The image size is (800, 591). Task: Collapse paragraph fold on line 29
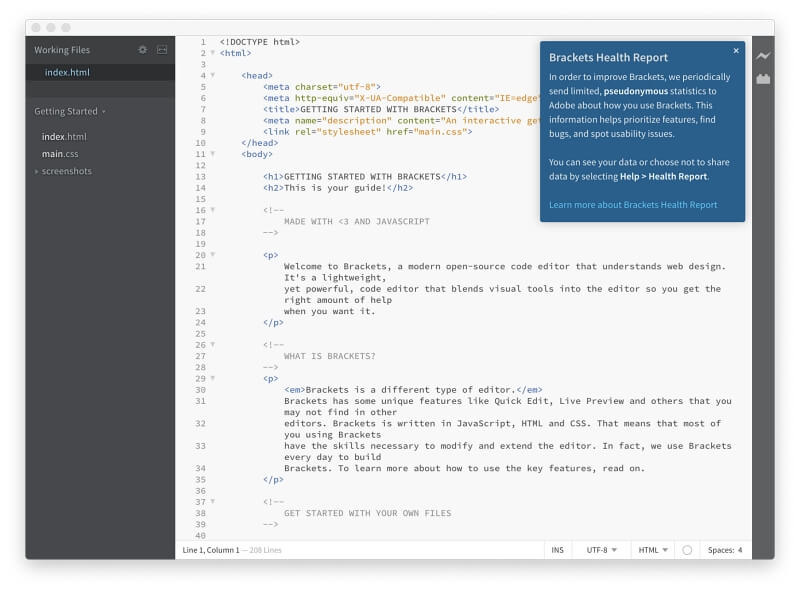tap(213, 378)
